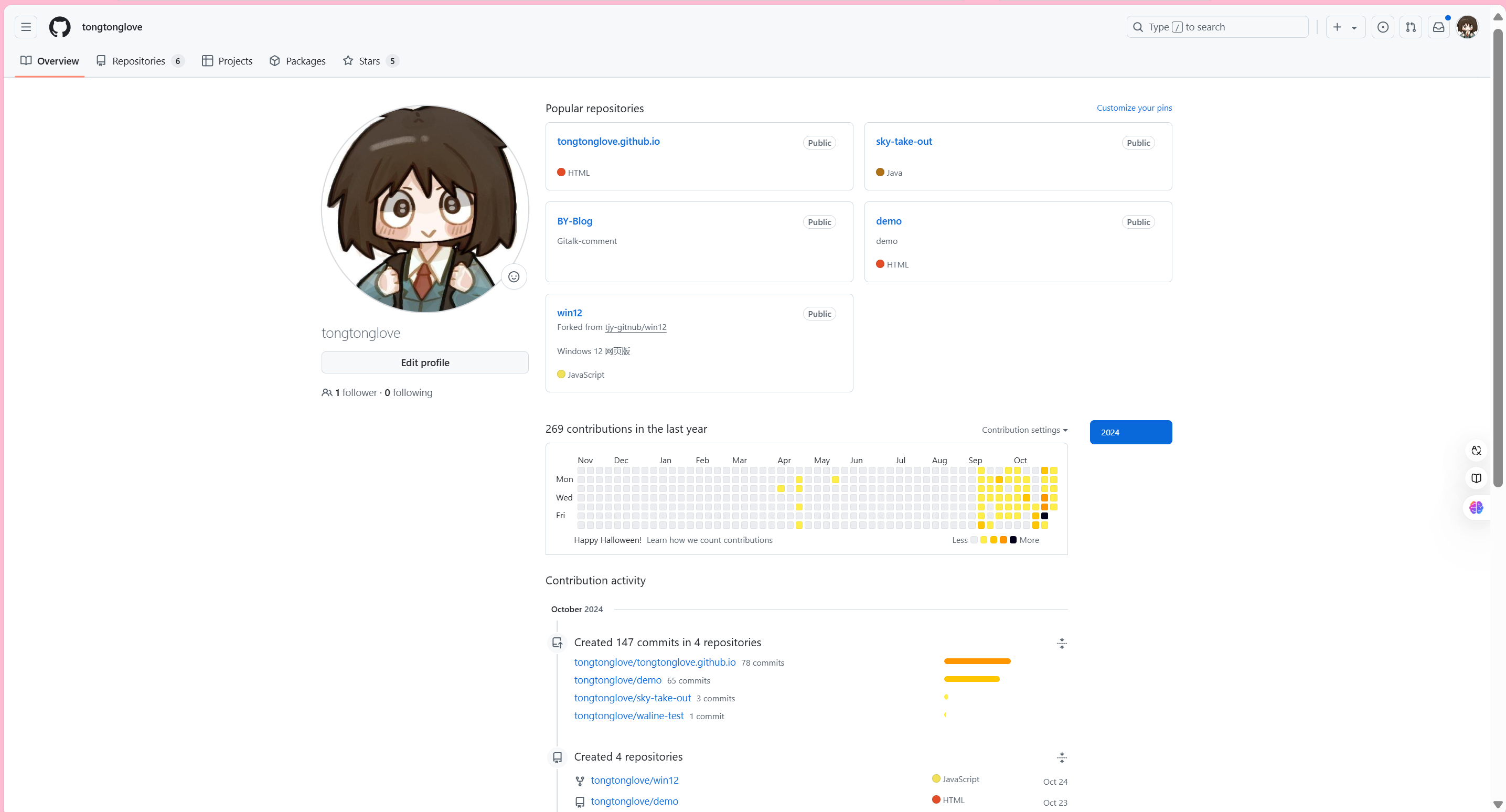Click the 'October 2024' heading text

pos(577,609)
